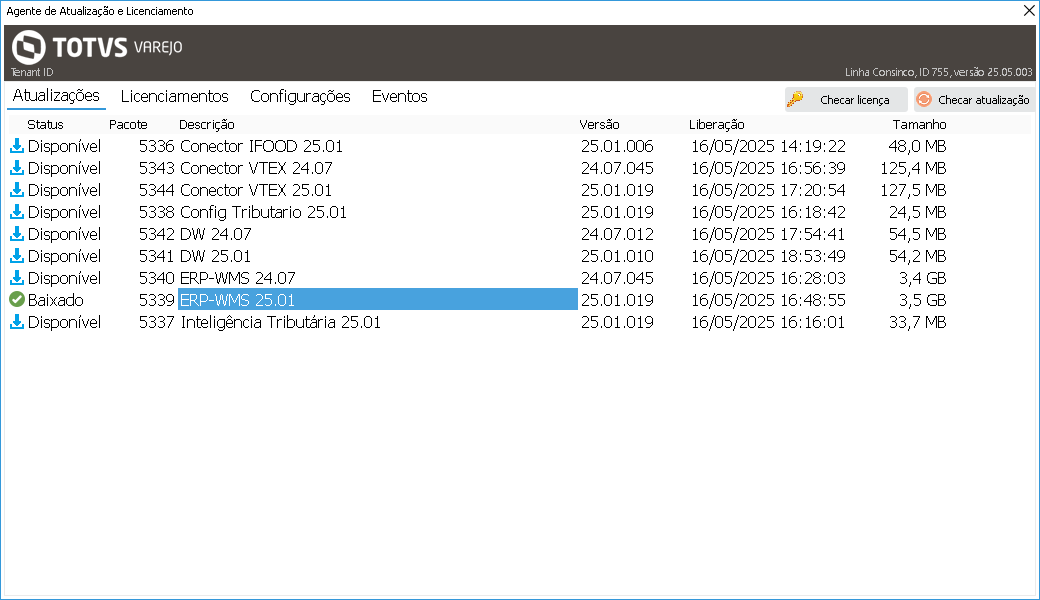Click download icon for Conector VTEX 24.07
The height and width of the screenshot is (600, 1040).
[17, 168]
